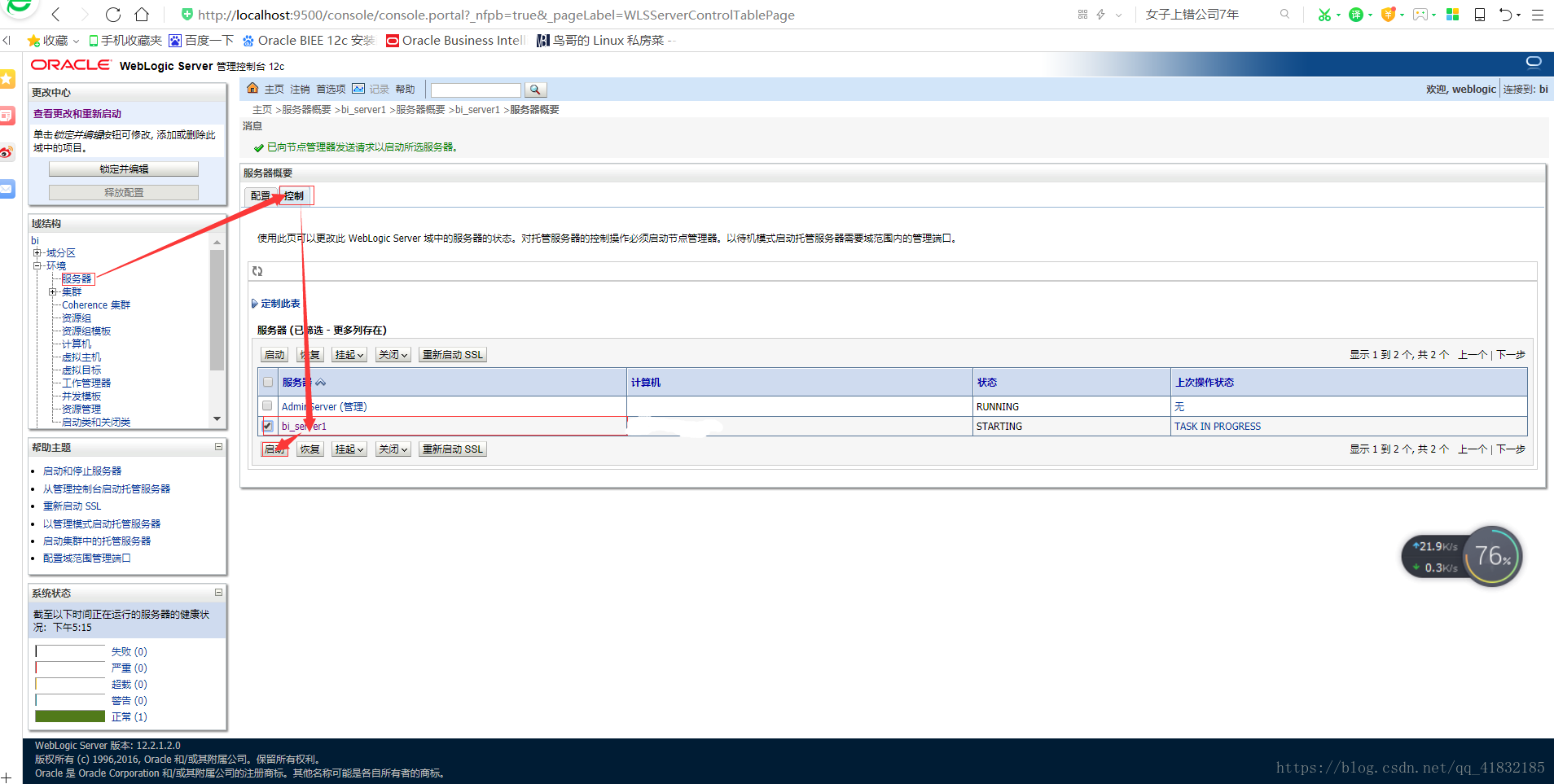The height and width of the screenshot is (784, 1554).
Task: Click the top 重新启动 SSL button
Action: point(453,355)
